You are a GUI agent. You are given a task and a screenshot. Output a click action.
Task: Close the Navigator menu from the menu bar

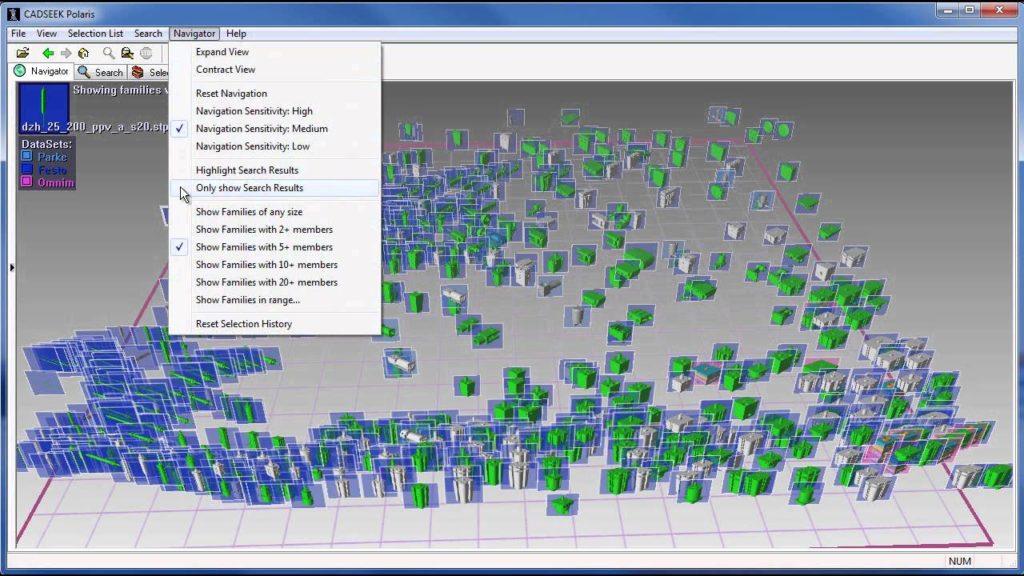click(194, 33)
